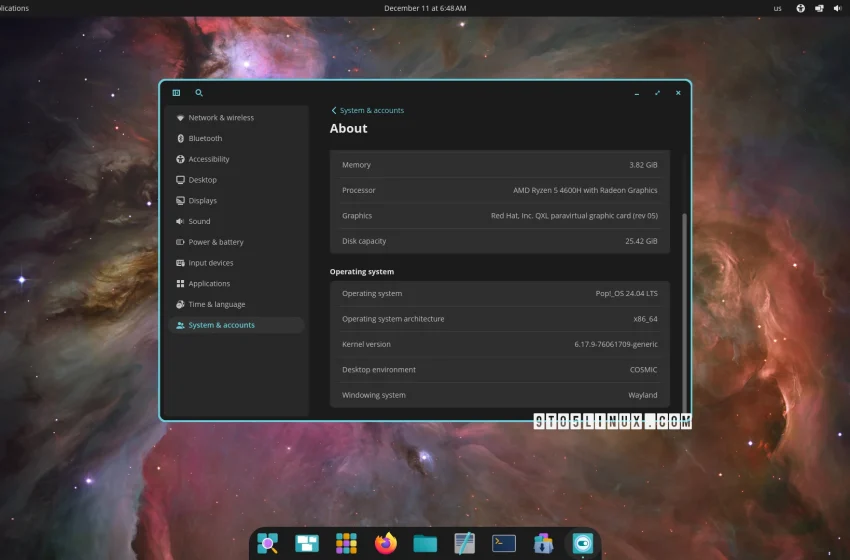Image resolution: width=850 pixels, height=560 pixels.
Task: Click the Wi-Fi icon beside Network & wireless
Action: click(x=180, y=118)
